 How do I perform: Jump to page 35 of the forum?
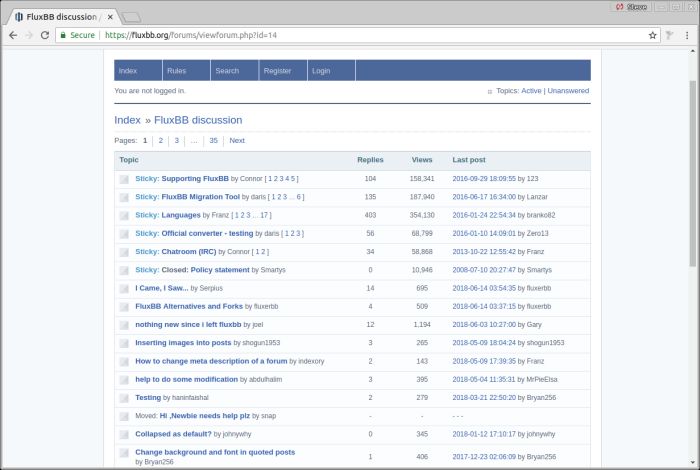pos(213,141)
